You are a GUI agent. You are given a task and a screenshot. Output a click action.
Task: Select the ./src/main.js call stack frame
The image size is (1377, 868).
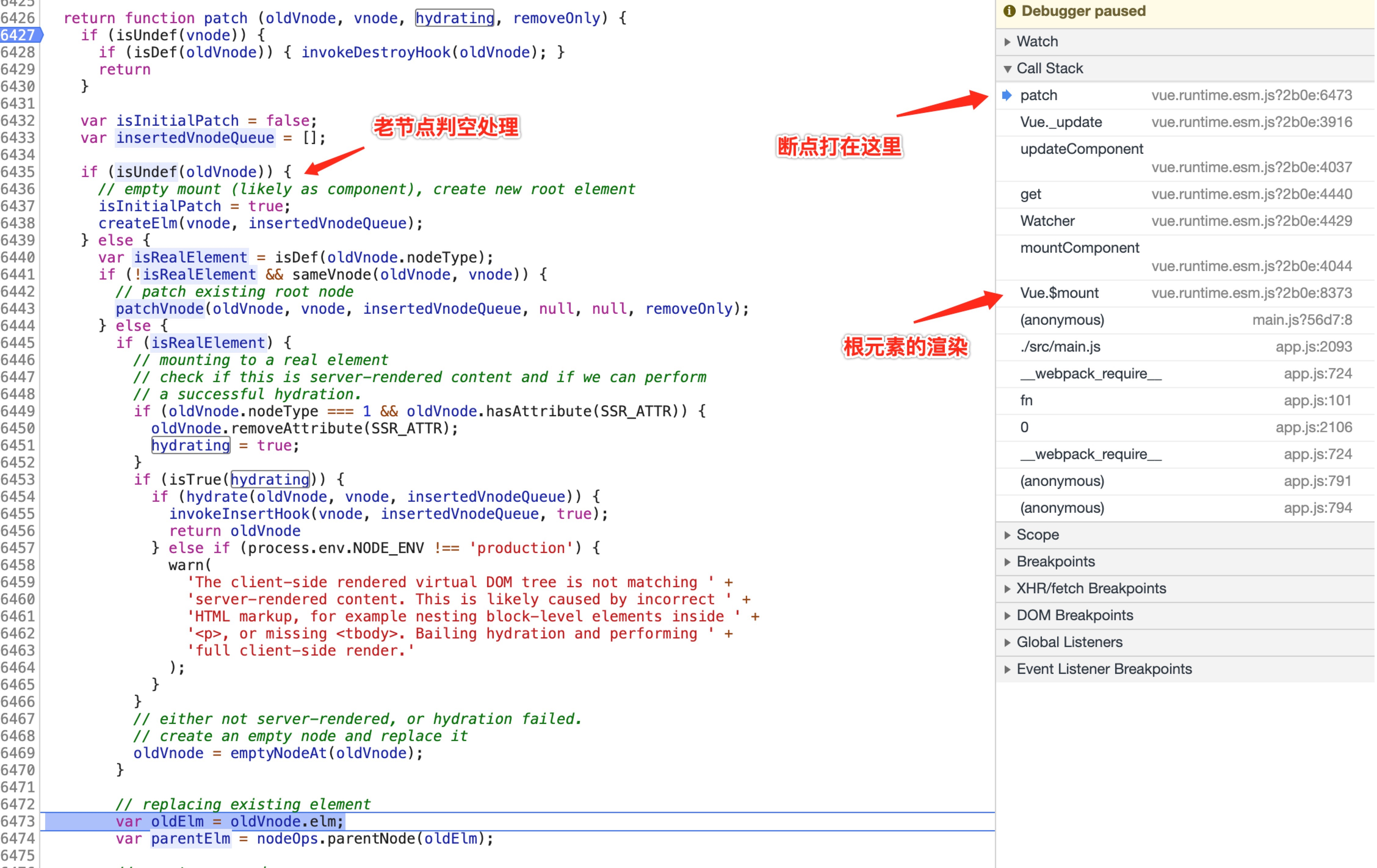[1060, 347]
